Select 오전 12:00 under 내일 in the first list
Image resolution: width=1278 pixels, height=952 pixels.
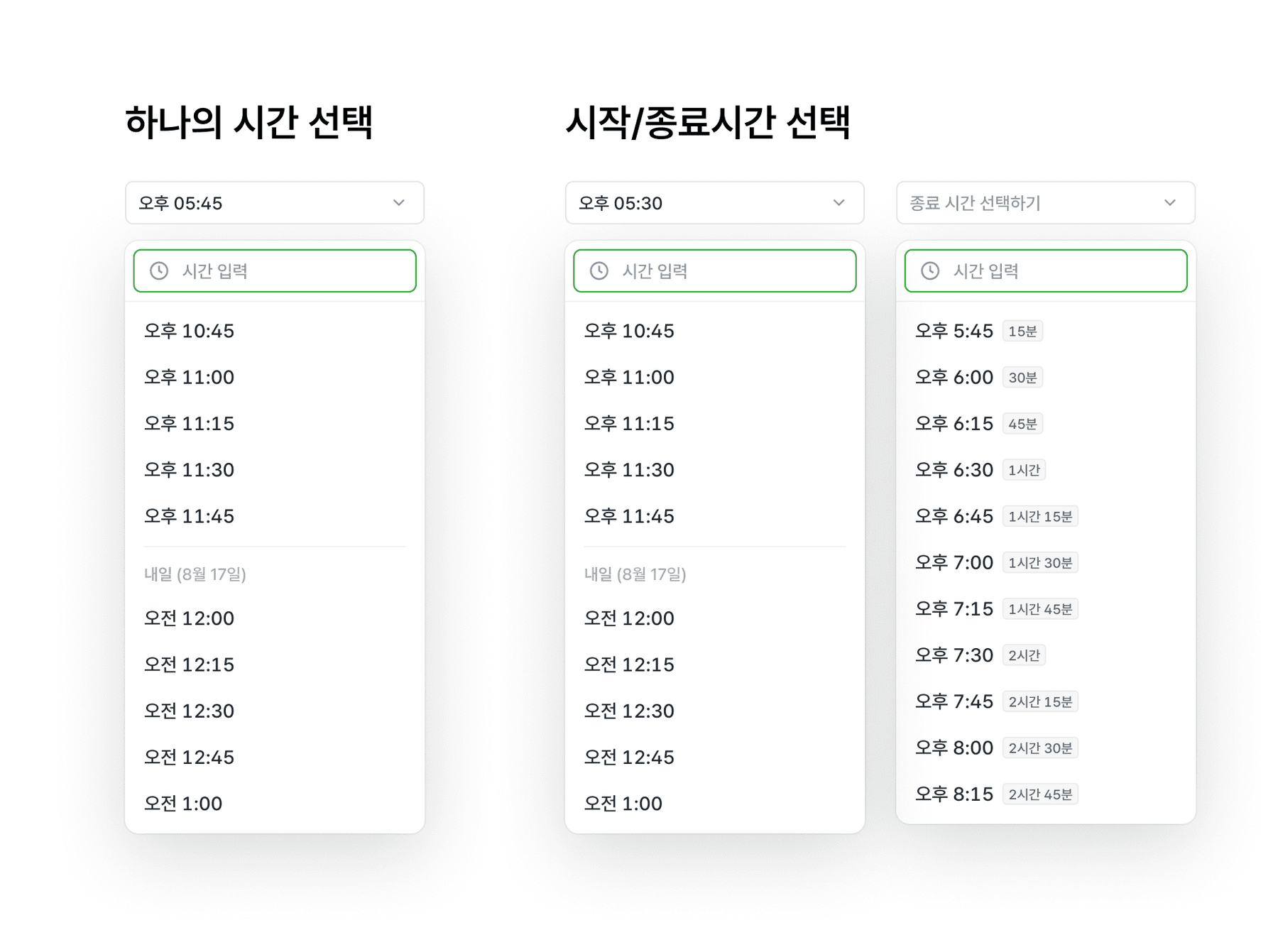tap(187, 618)
